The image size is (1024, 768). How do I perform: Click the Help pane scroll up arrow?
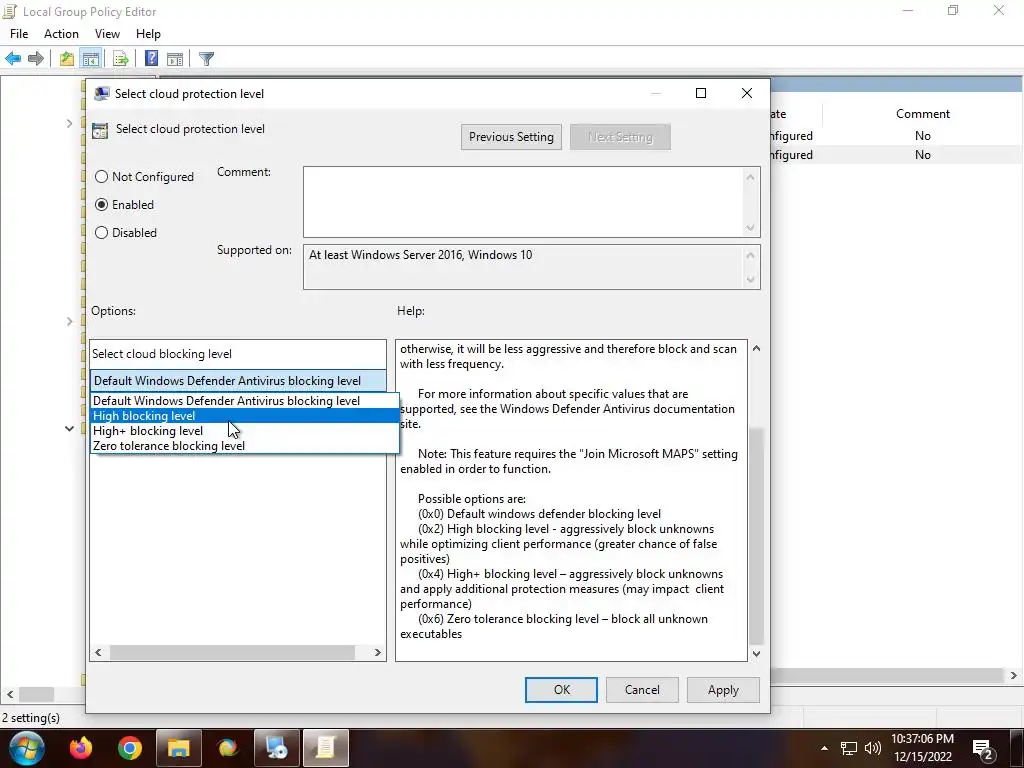(x=756, y=349)
